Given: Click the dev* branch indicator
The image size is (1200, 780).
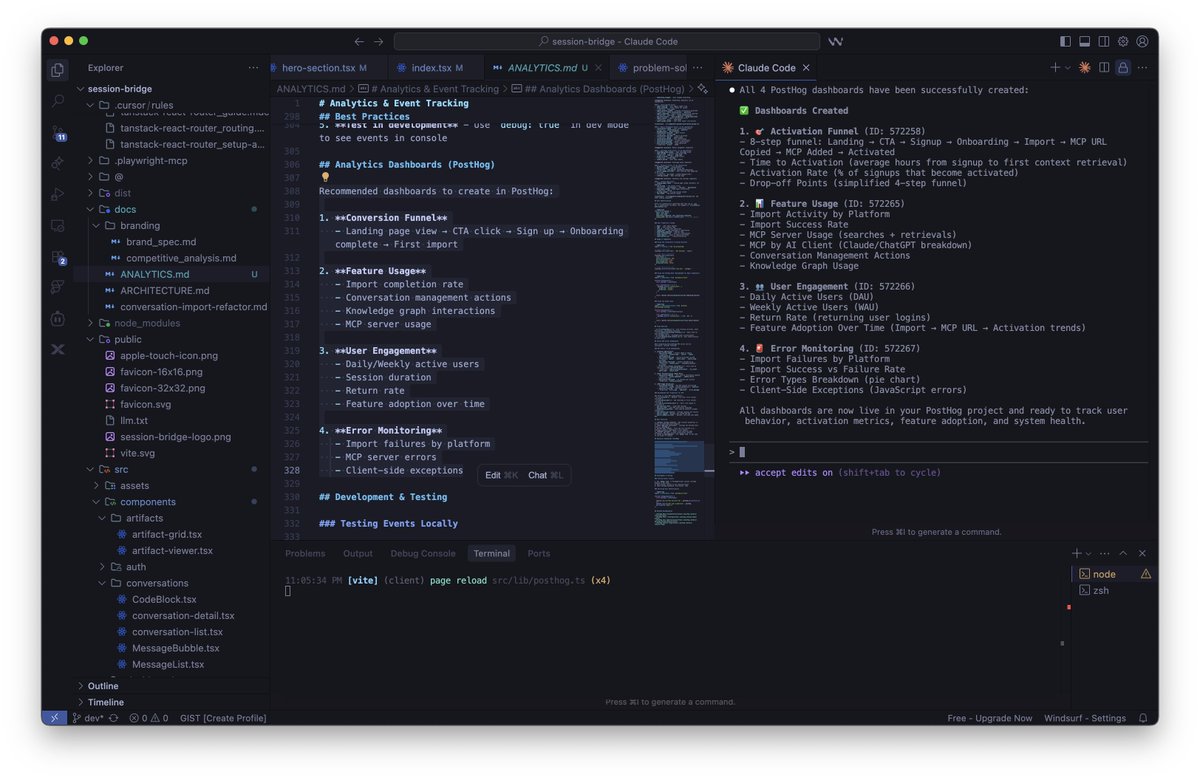Looking at the screenshot, I should [88, 718].
